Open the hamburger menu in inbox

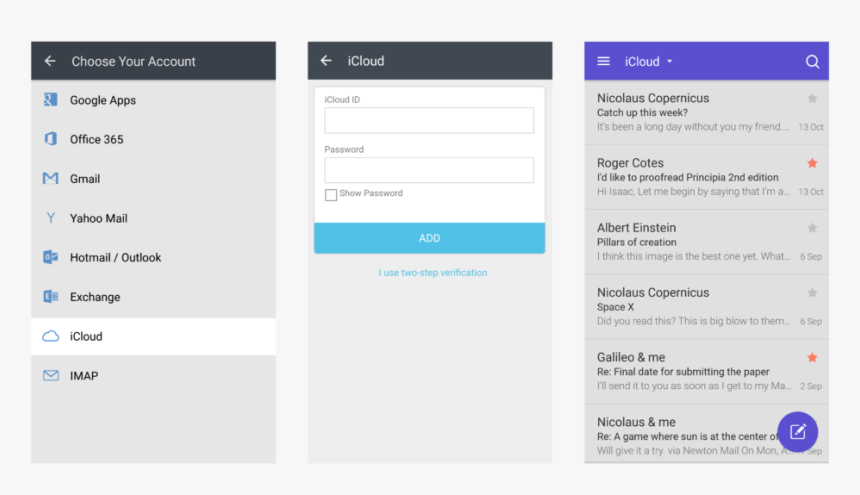pos(603,61)
